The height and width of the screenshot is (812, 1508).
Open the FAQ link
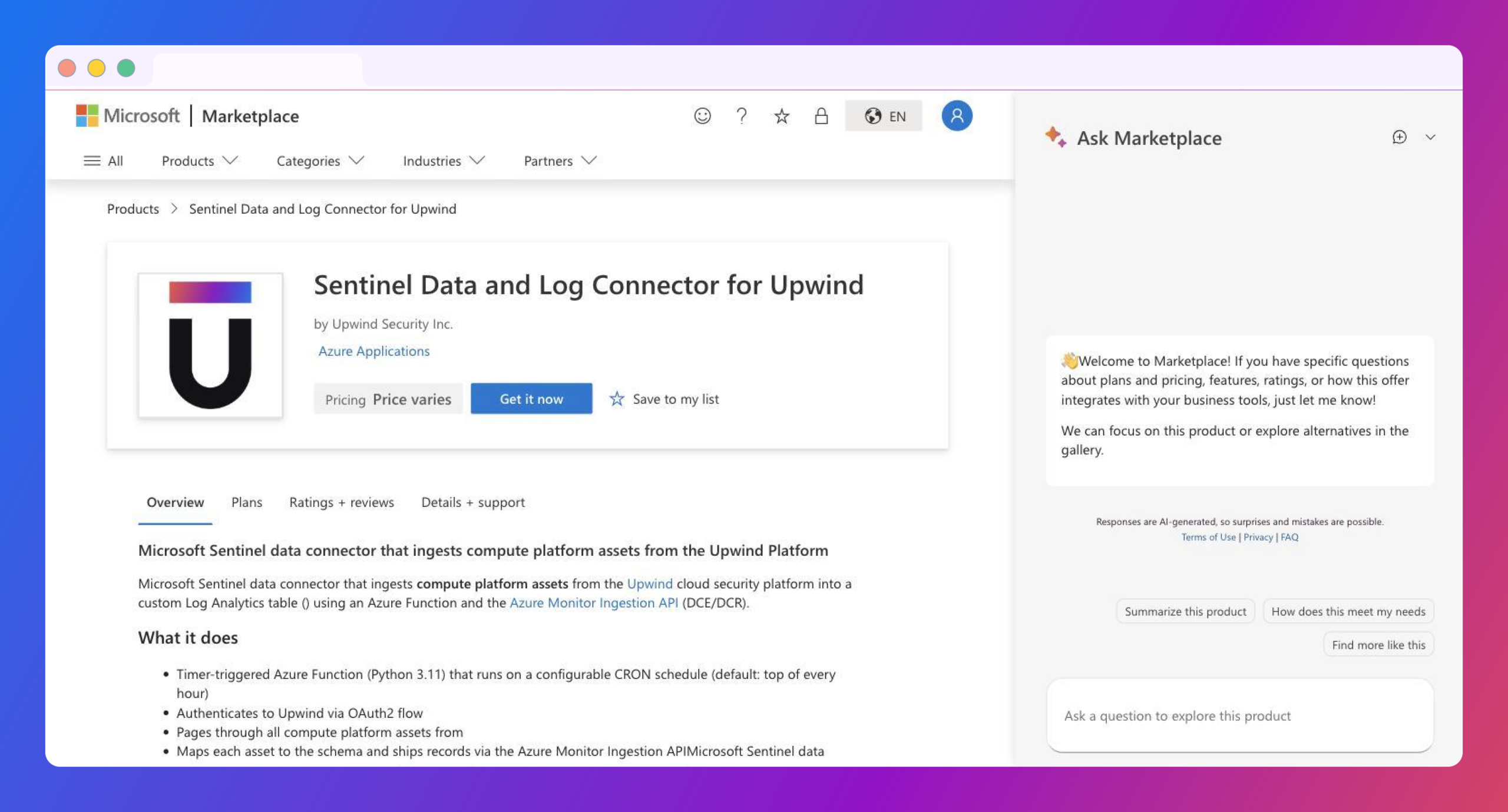click(1289, 537)
